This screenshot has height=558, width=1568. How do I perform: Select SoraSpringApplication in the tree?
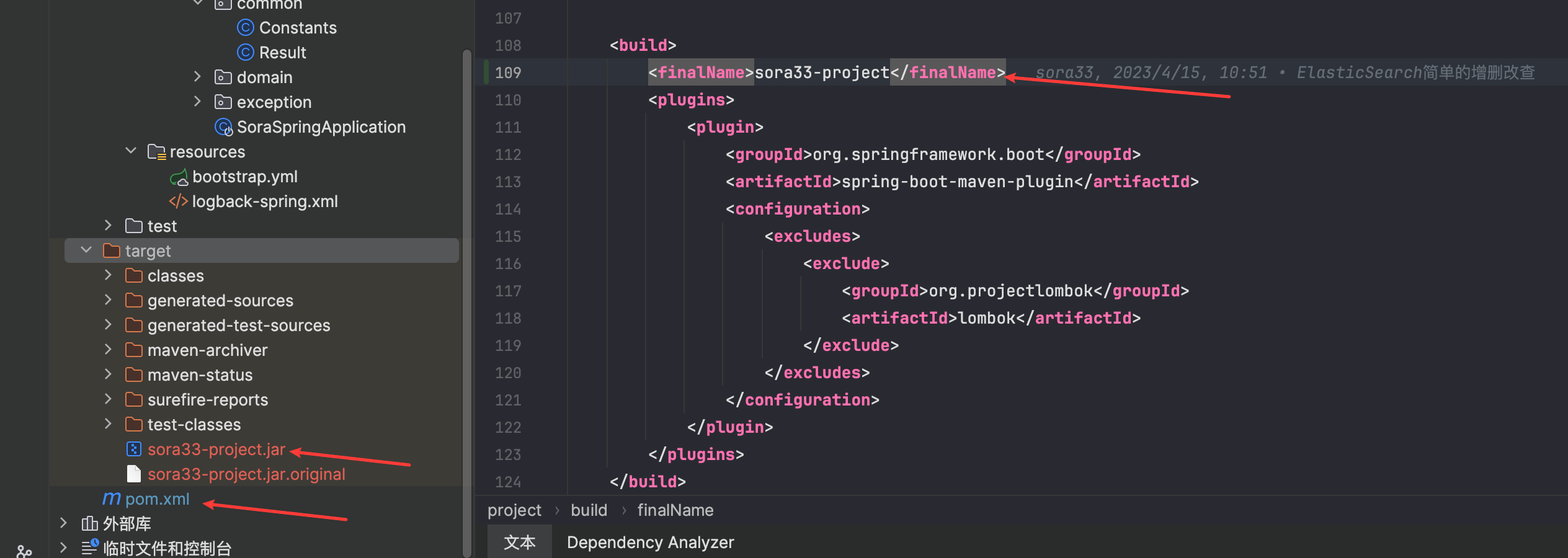coord(321,127)
